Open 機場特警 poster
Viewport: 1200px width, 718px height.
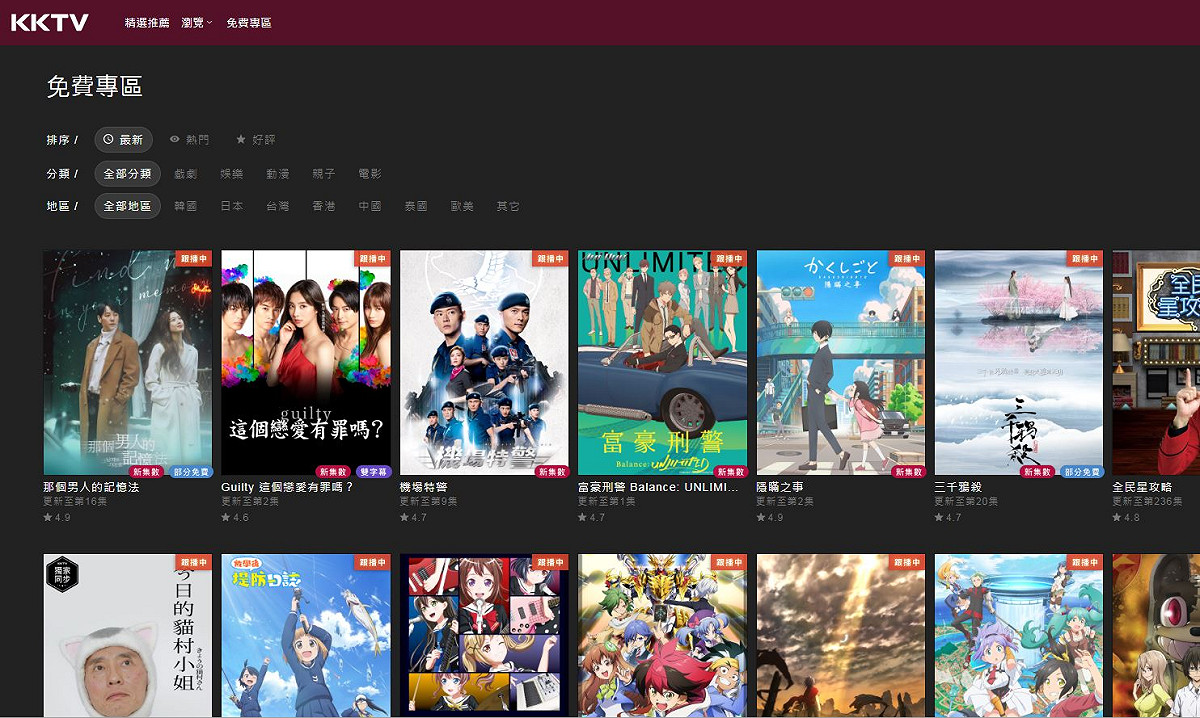484,362
